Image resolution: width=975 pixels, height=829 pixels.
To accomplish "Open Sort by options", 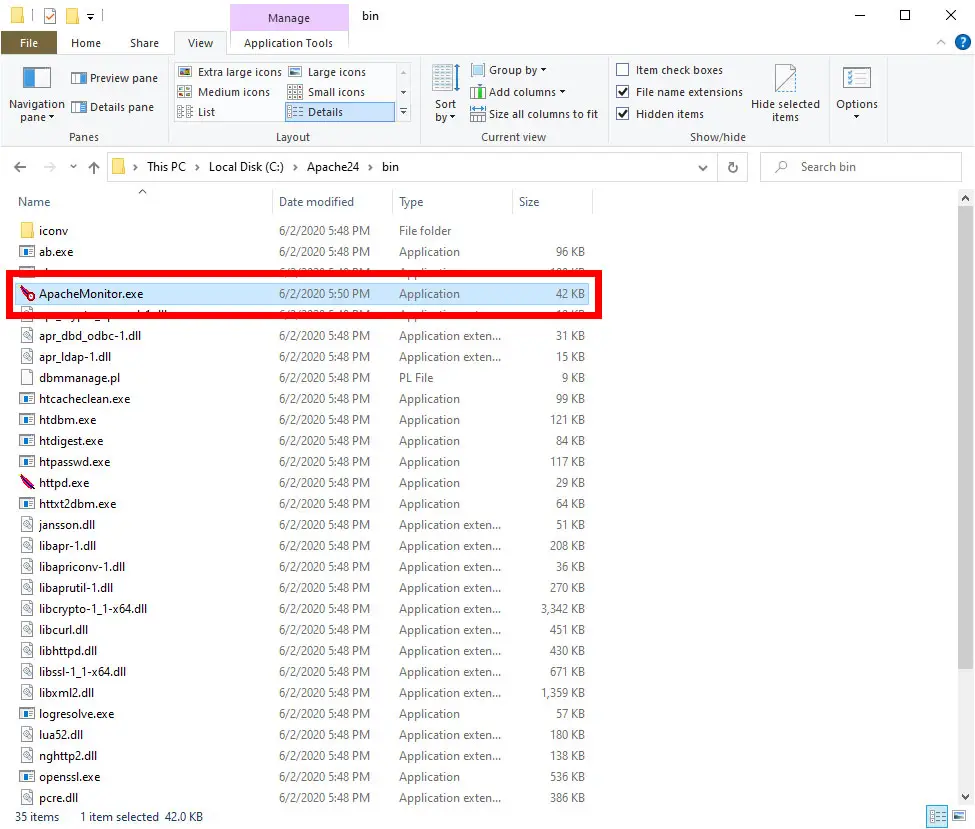I will [445, 94].
